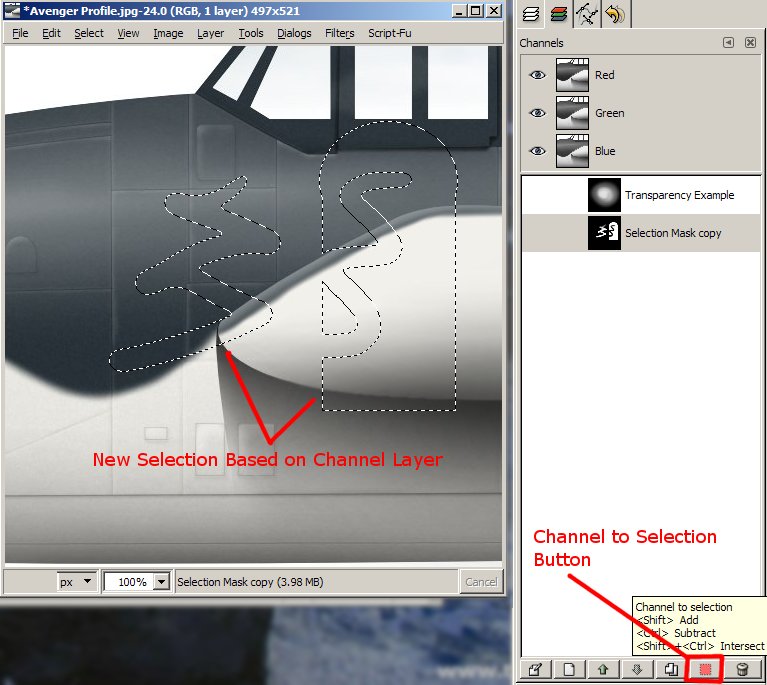The width and height of the screenshot is (767, 685).
Task: Open the File menu
Action: (x=20, y=33)
